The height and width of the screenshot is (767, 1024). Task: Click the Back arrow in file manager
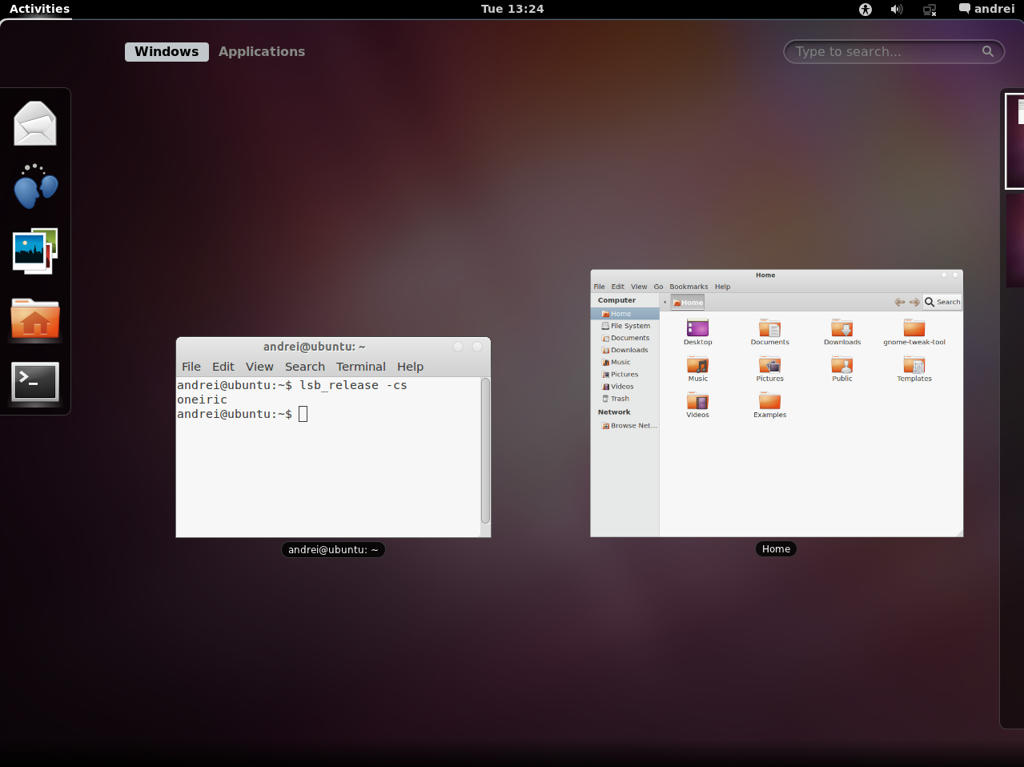point(899,302)
